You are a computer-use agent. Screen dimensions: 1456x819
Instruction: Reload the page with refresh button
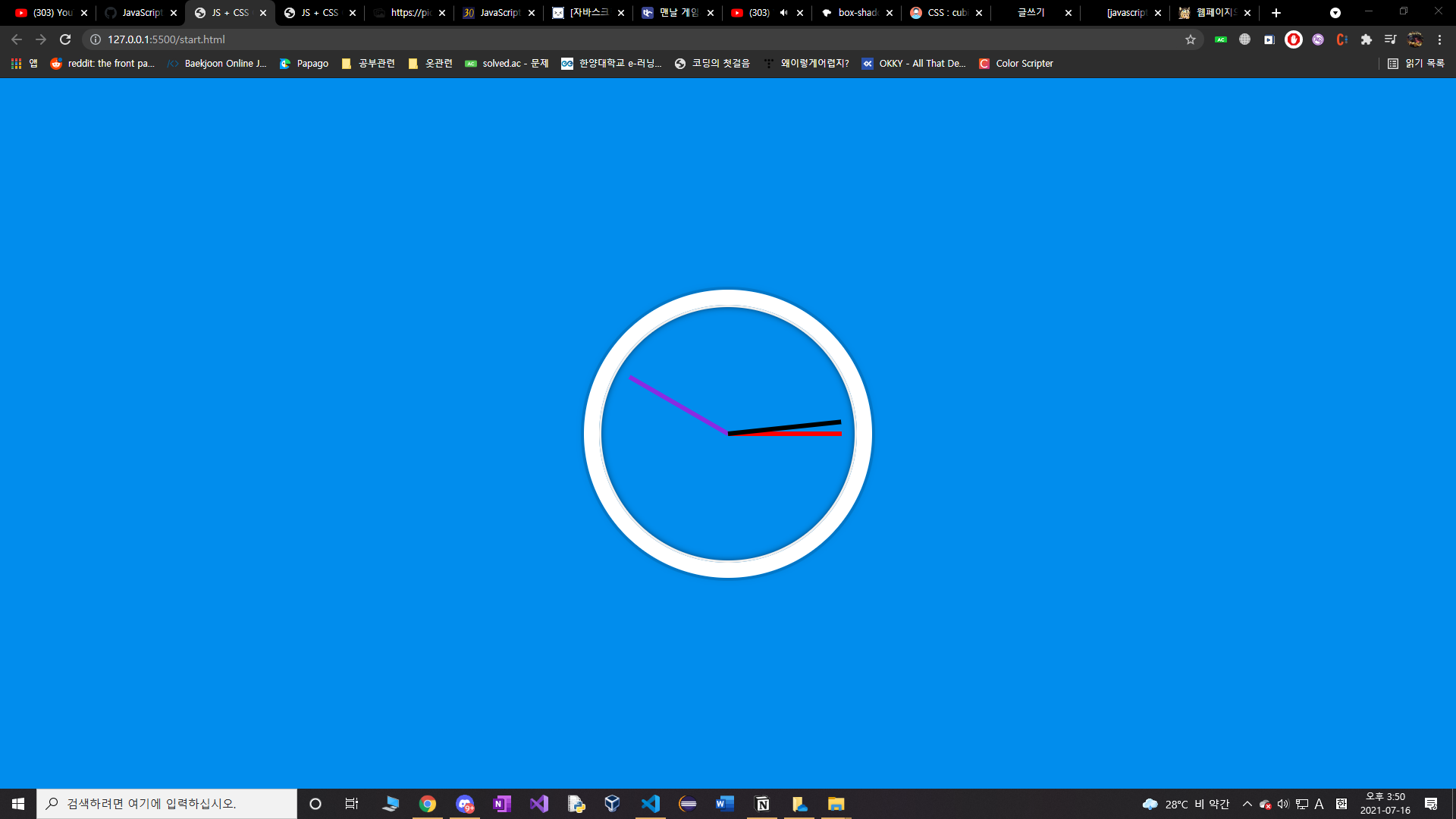point(65,39)
